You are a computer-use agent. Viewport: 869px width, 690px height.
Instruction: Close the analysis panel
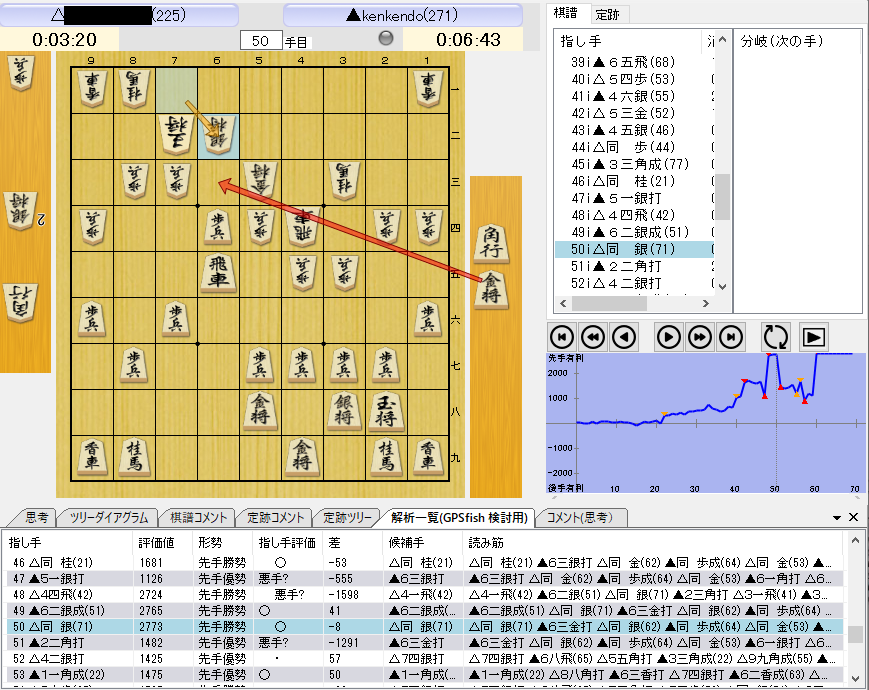tap(853, 517)
